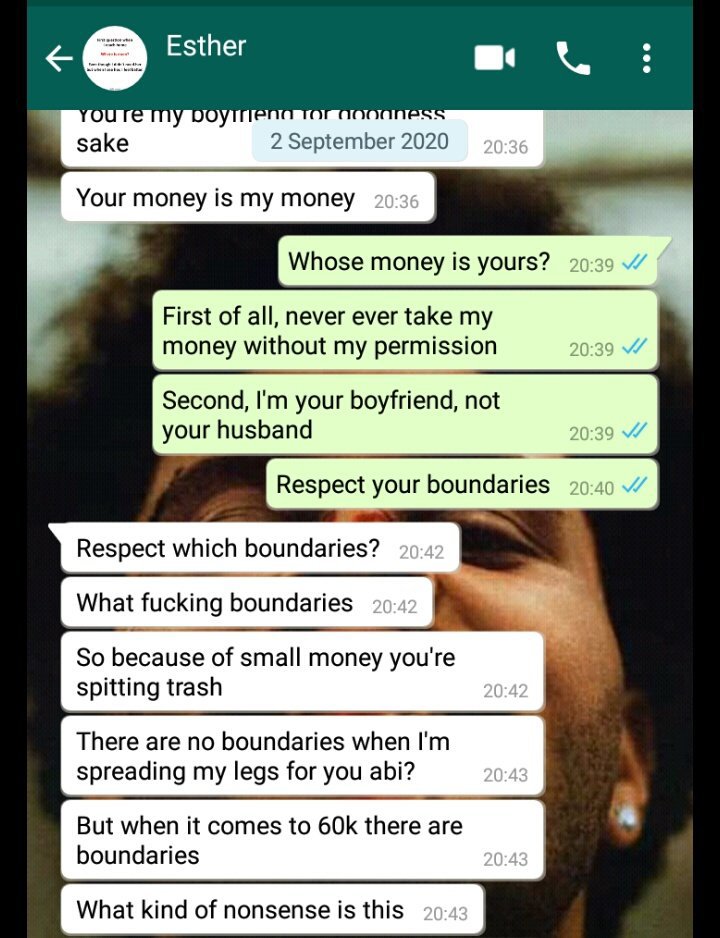Image resolution: width=720 pixels, height=938 pixels.
Task: Tap the message "Second, I'm your boyfriend"
Action: coord(405,415)
